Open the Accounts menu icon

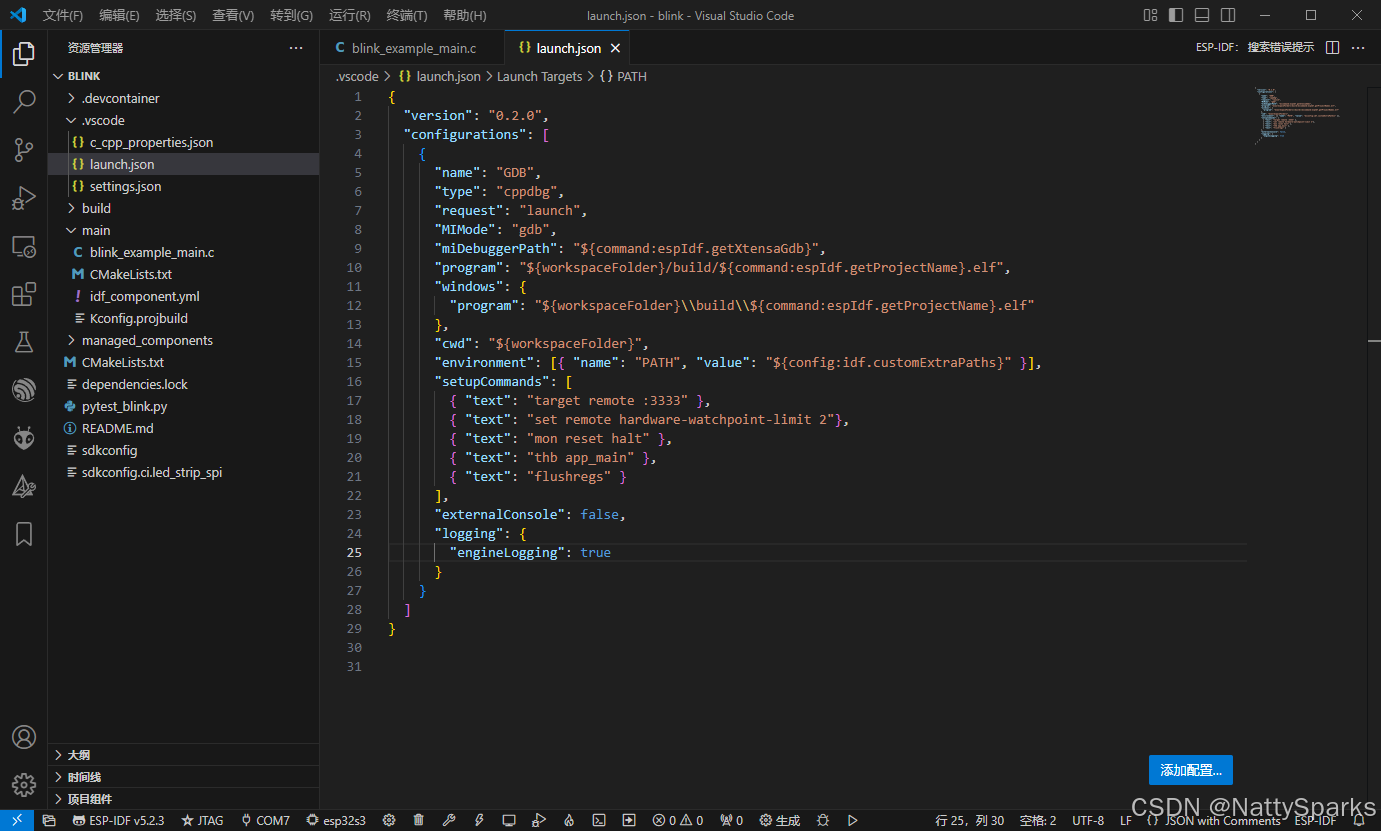pos(24,737)
